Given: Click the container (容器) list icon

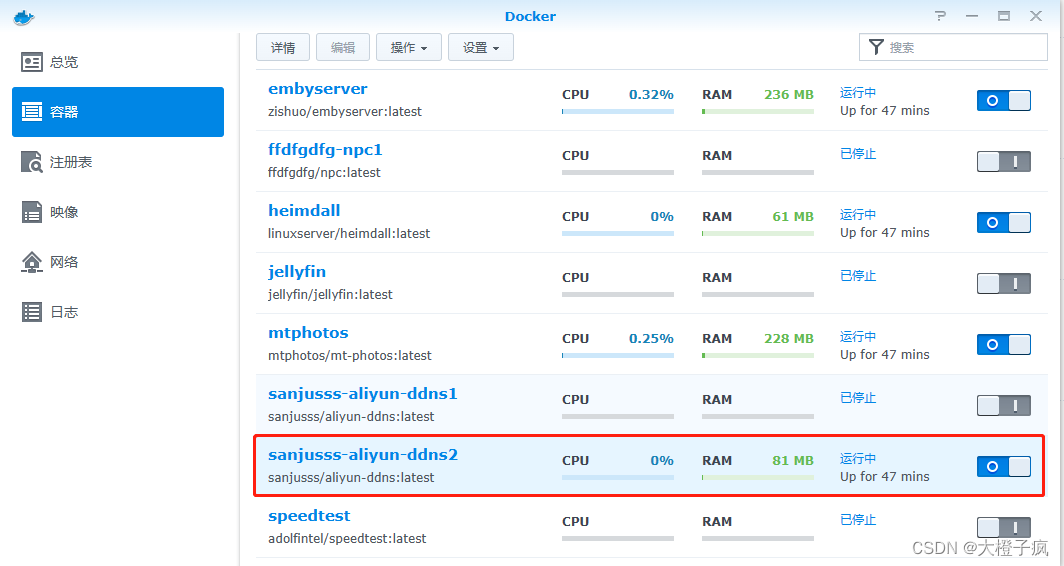Looking at the screenshot, I should tap(32, 112).
